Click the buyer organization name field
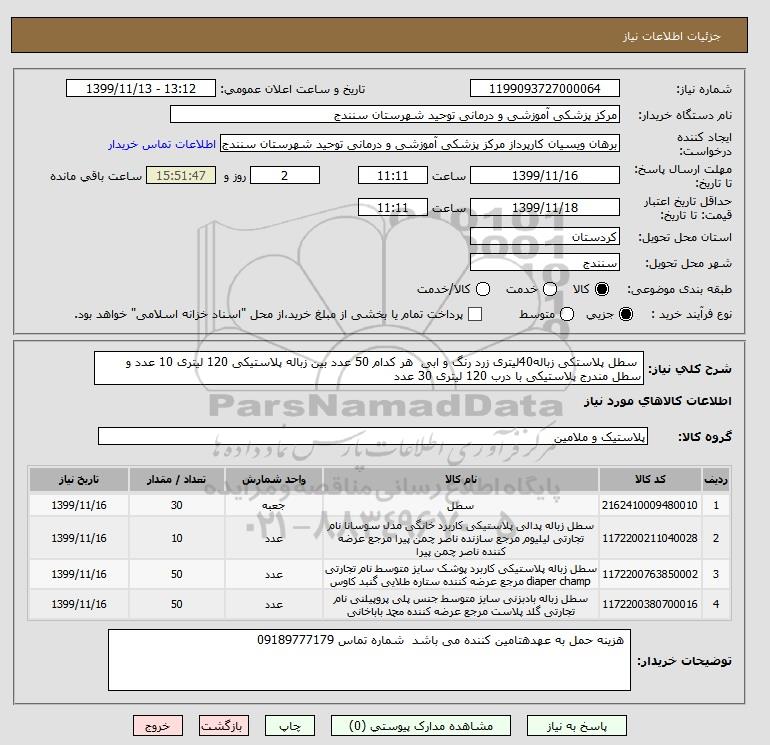Screen dimensions: 770x745 click(395, 114)
